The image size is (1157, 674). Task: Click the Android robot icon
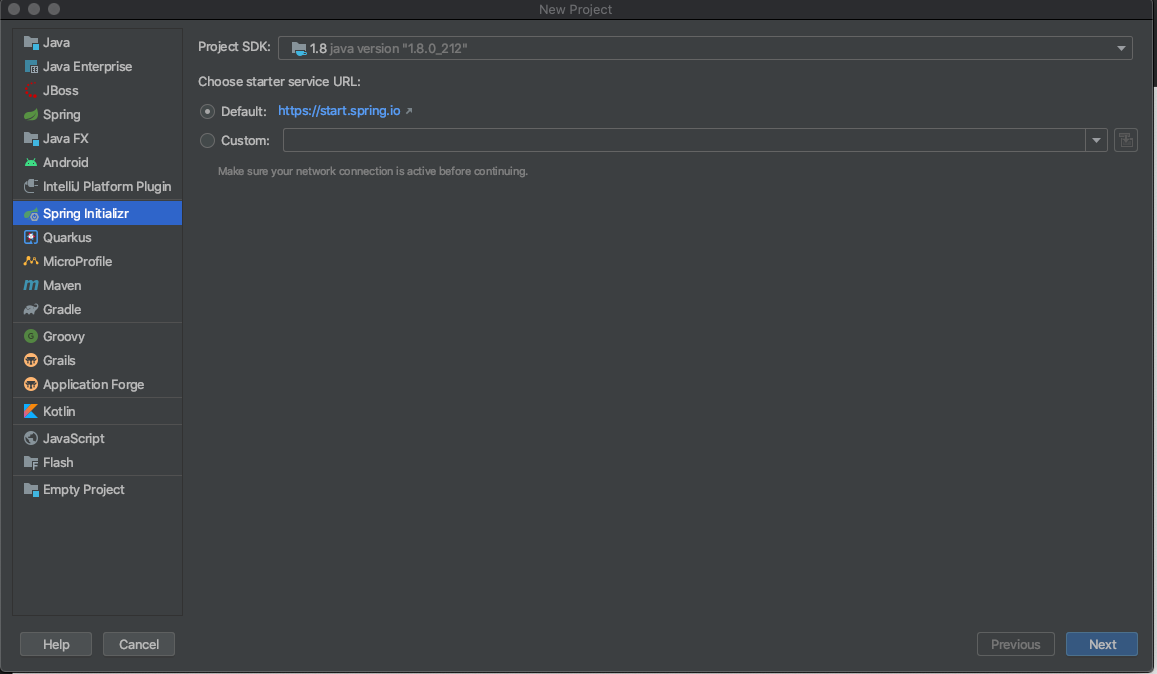click(31, 162)
